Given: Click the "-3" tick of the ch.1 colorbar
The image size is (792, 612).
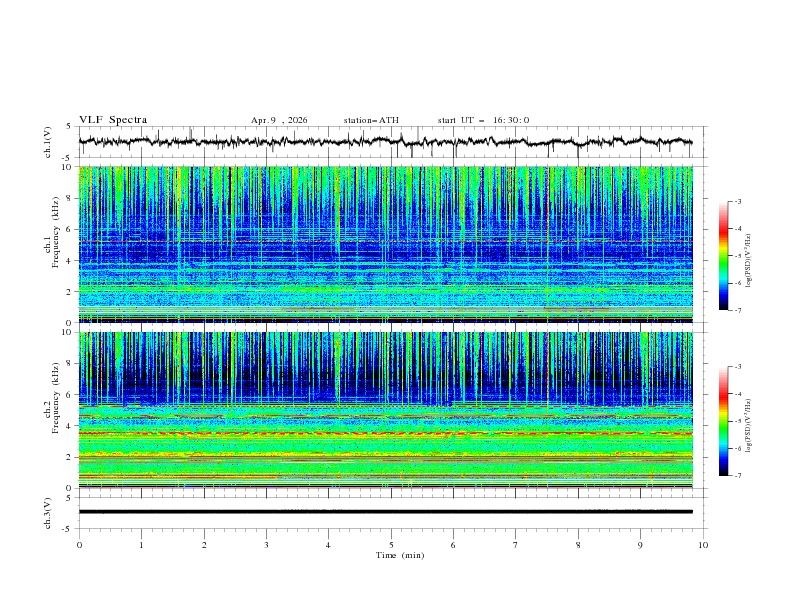Looking at the screenshot, I should click(738, 201).
